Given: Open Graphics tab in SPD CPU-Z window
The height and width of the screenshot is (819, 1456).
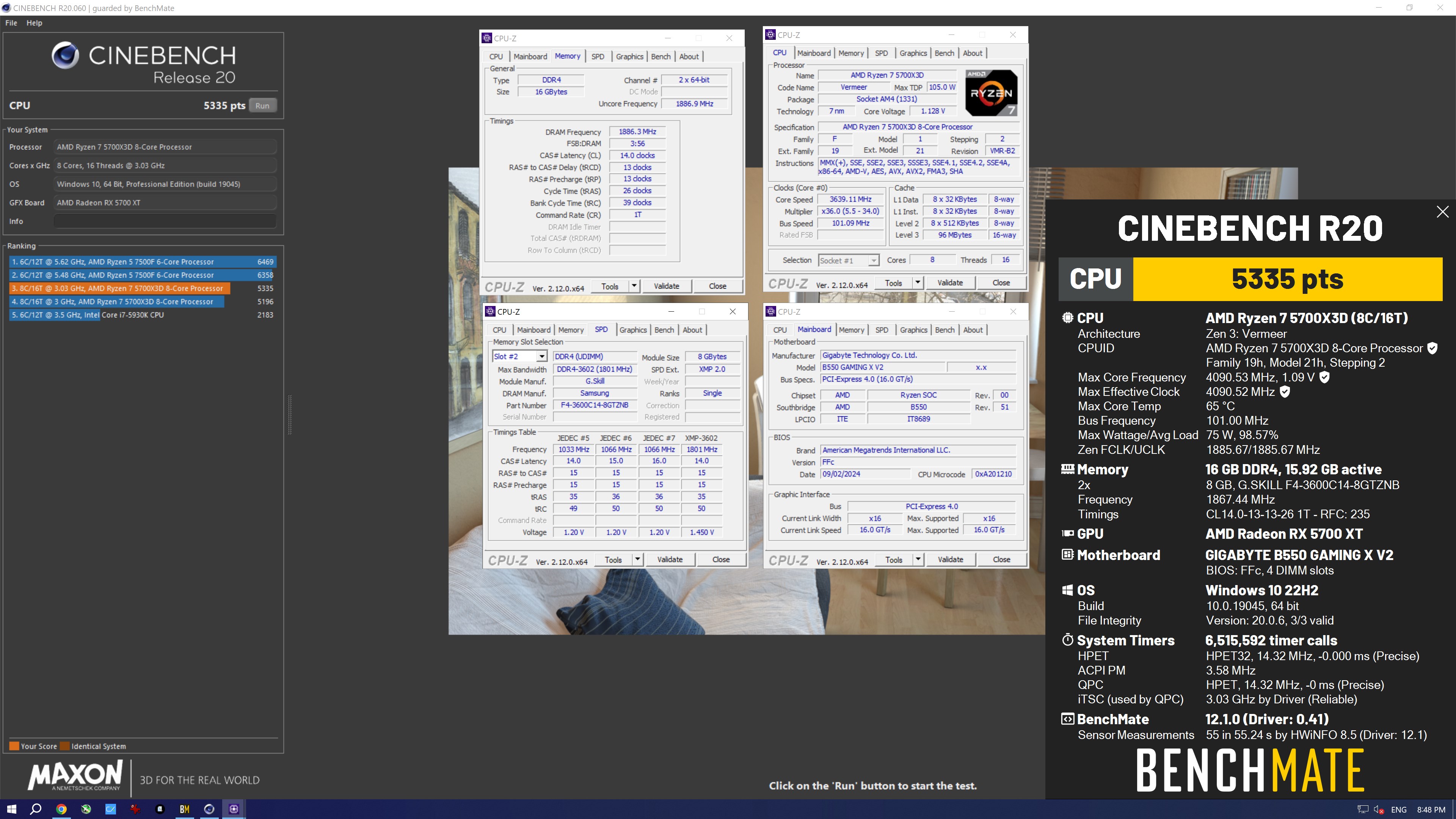Looking at the screenshot, I should coord(632,330).
